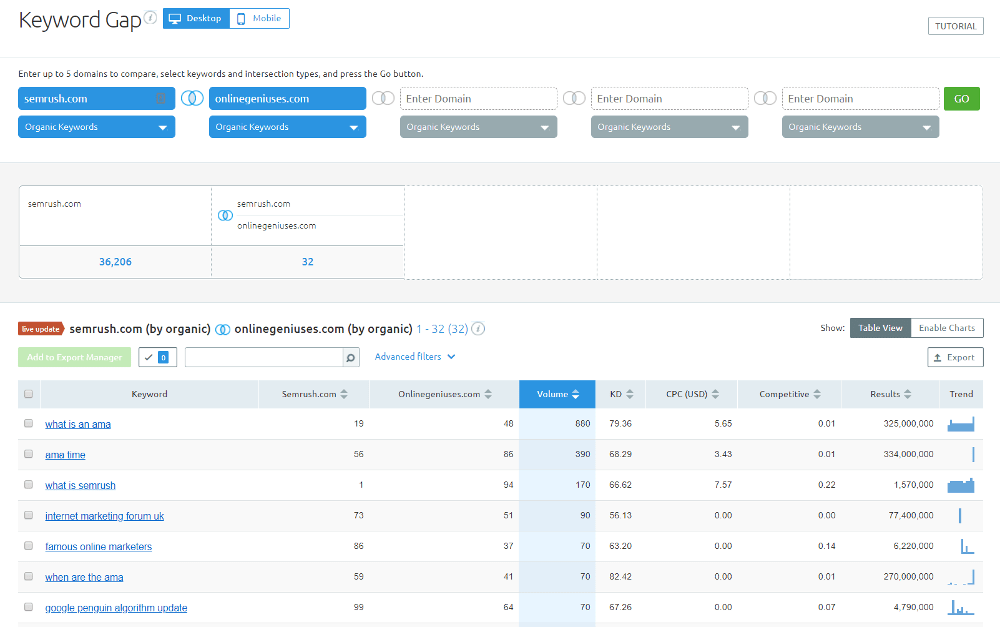
Task: Check the row checkbox for 'what is semrush'
Action: pyautogui.click(x=29, y=485)
